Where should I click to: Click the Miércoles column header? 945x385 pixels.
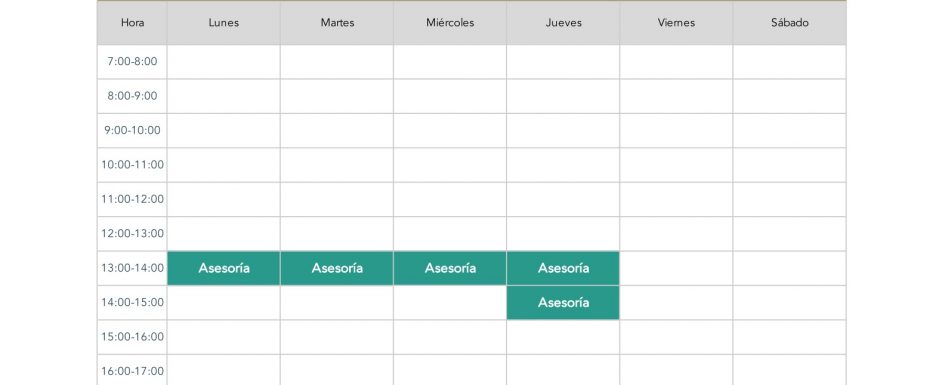click(x=450, y=23)
